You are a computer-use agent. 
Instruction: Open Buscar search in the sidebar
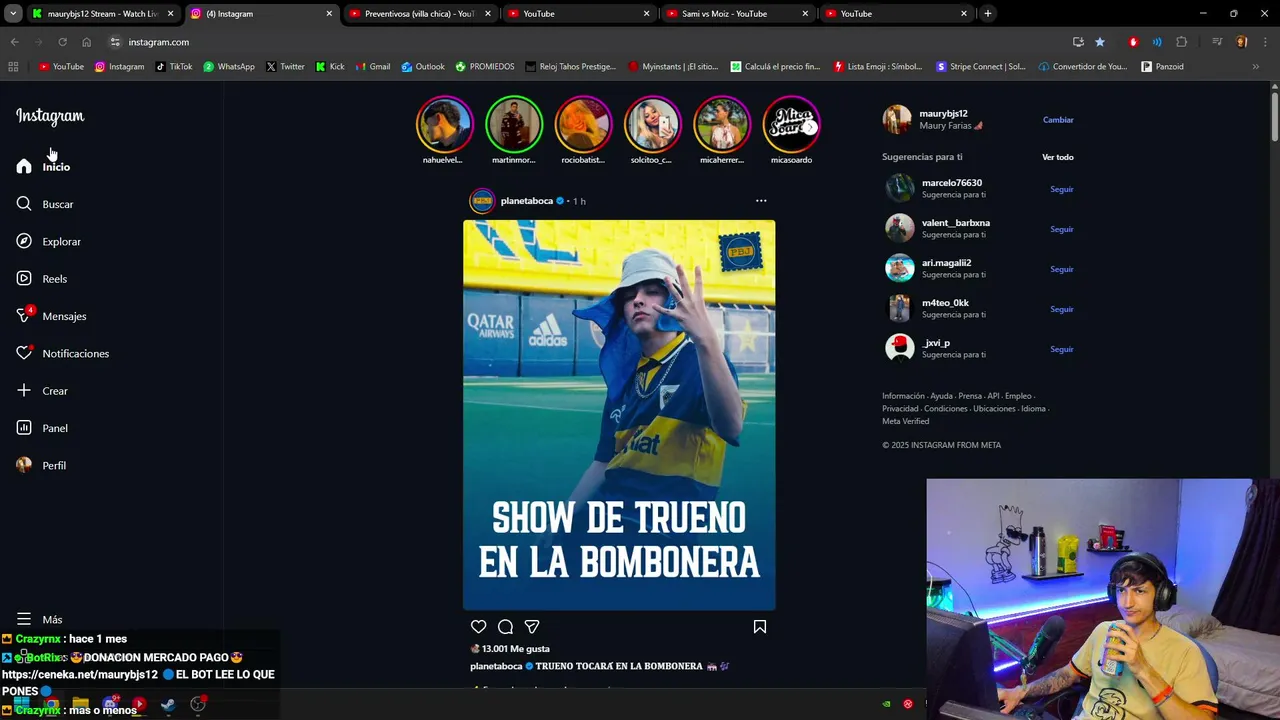click(x=24, y=204)
